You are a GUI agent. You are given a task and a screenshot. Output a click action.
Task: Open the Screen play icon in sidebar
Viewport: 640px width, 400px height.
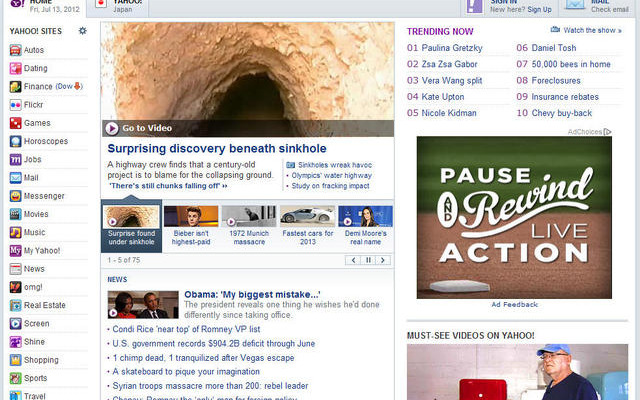coord(16,324)
